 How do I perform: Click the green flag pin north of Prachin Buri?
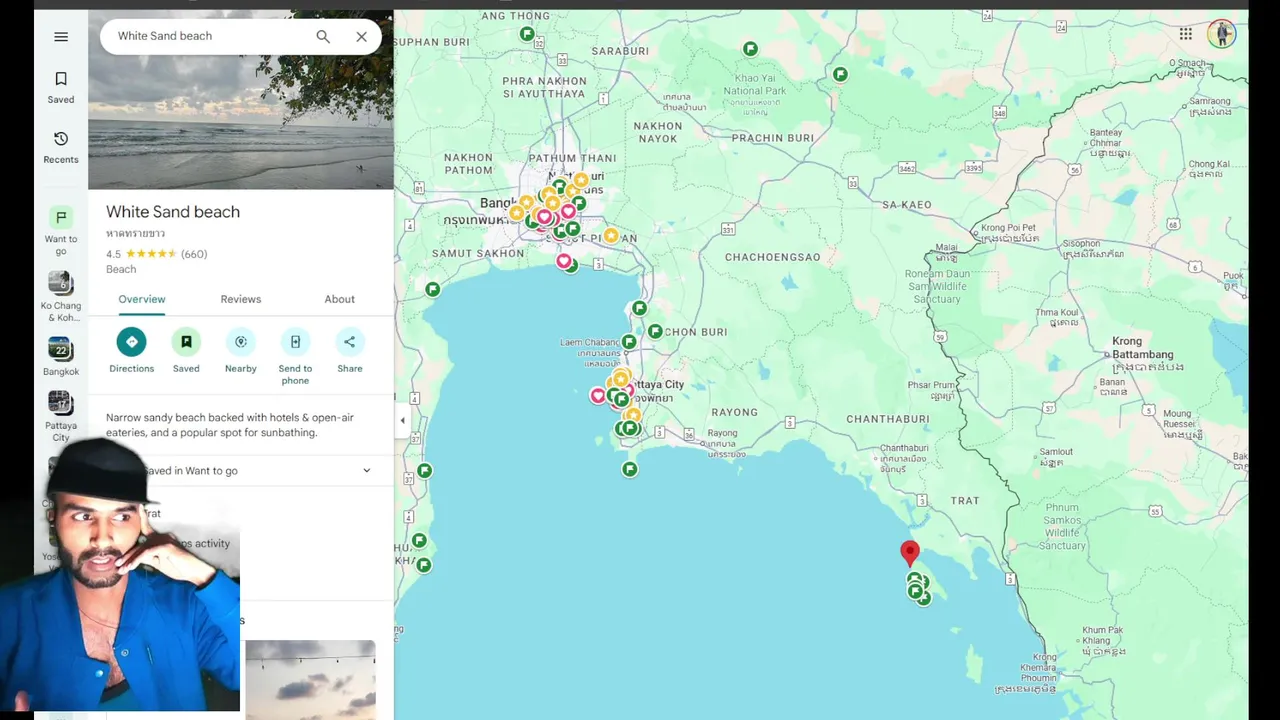[841, 74]
